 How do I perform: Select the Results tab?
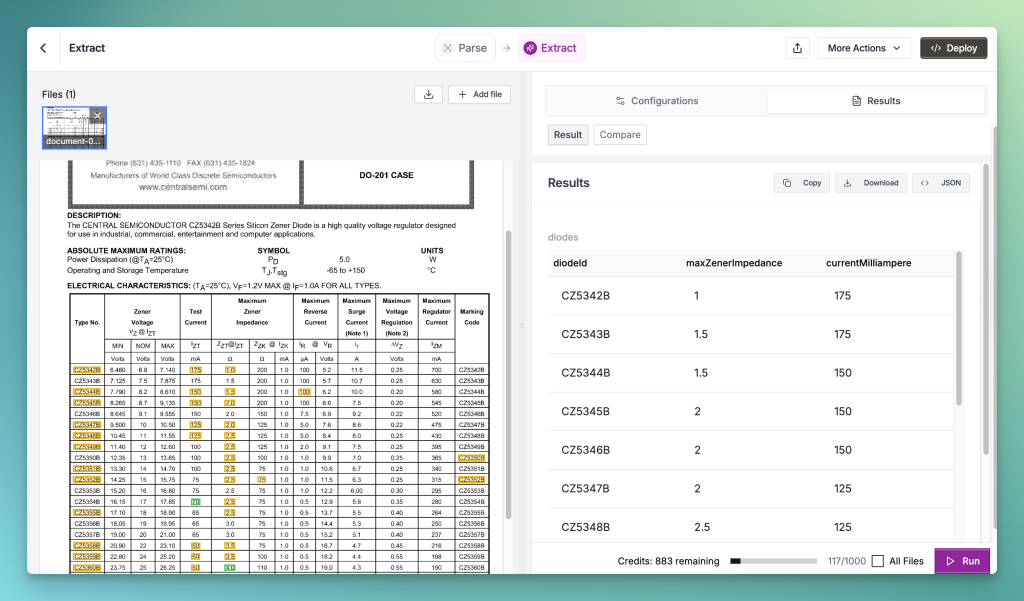[x=875, y=101]
